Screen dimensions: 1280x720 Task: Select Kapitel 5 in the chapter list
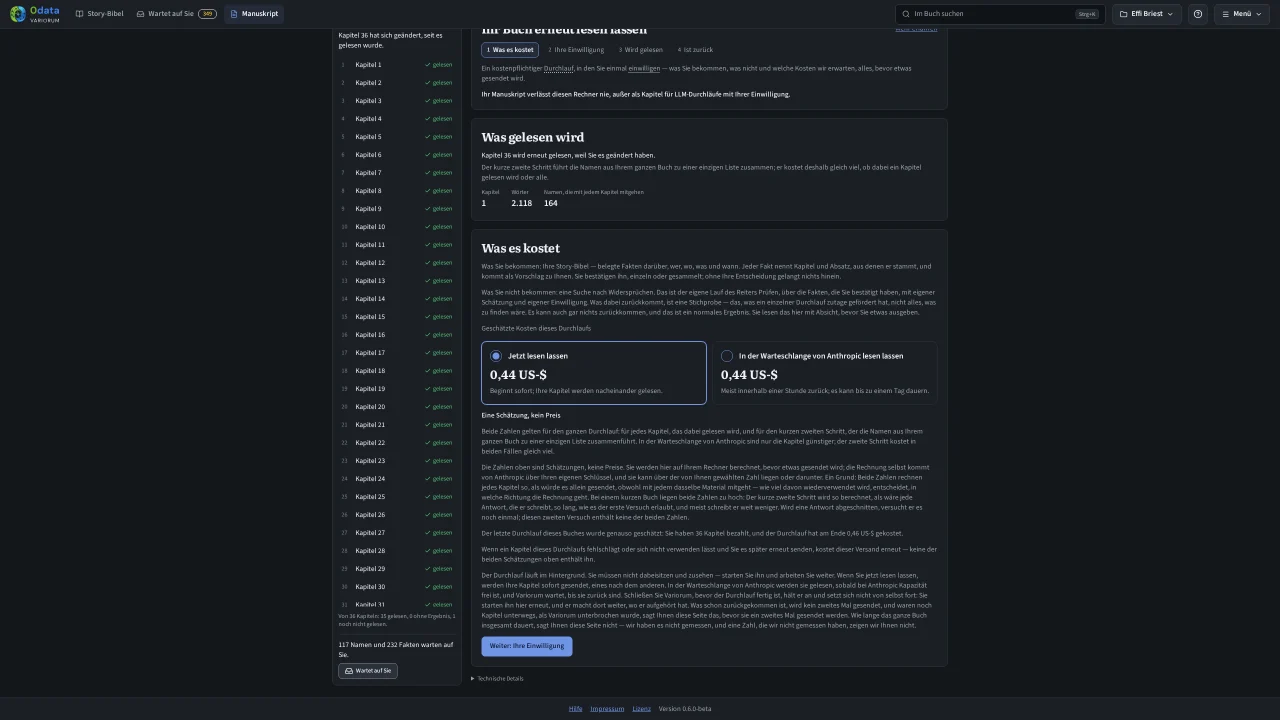point(397,137)
